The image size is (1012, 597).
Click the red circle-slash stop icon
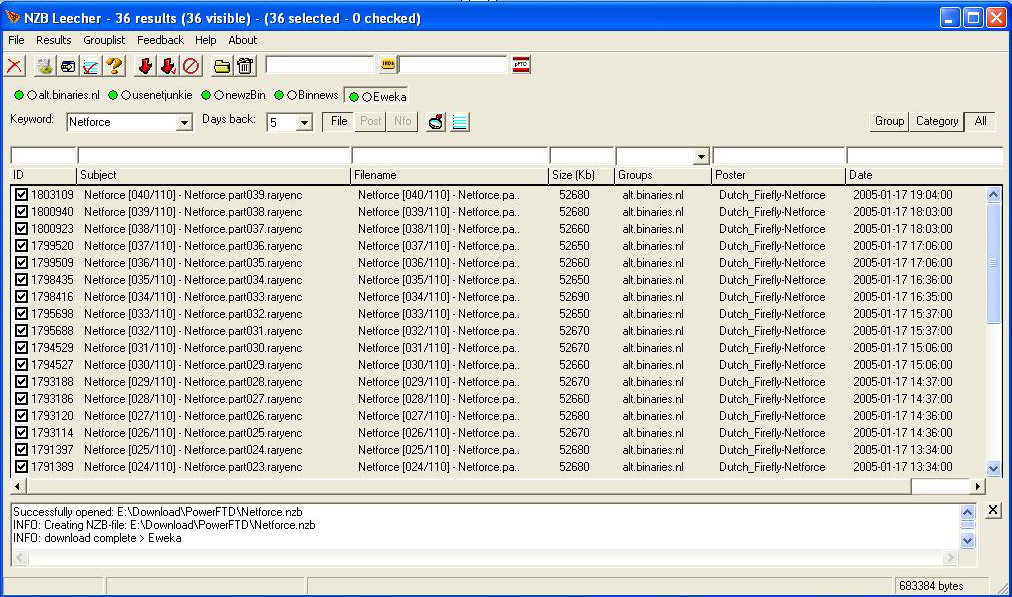coord(191,65)
